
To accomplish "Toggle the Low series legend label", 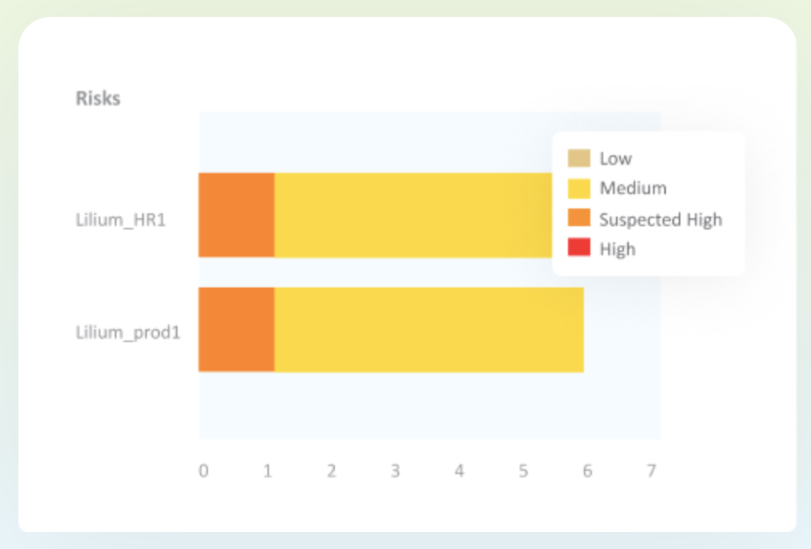I will click(615, 159).
